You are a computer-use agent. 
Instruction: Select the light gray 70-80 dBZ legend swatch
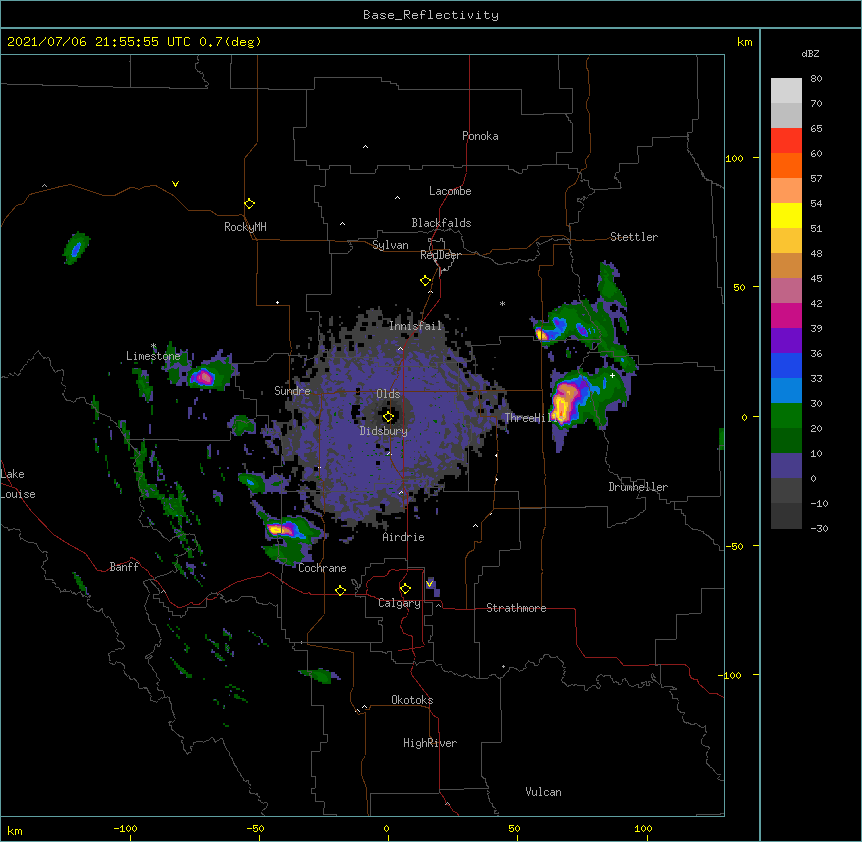[x=786, y=91]
